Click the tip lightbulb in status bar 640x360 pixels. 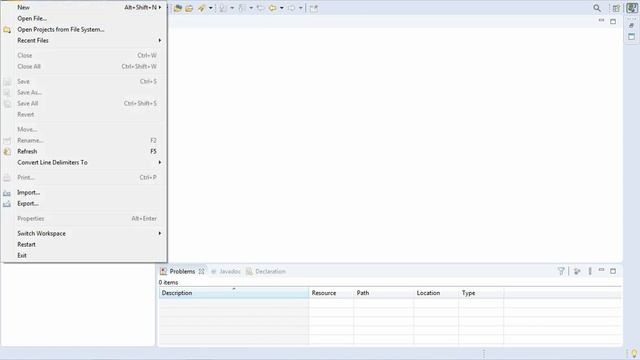click(634, 353)
